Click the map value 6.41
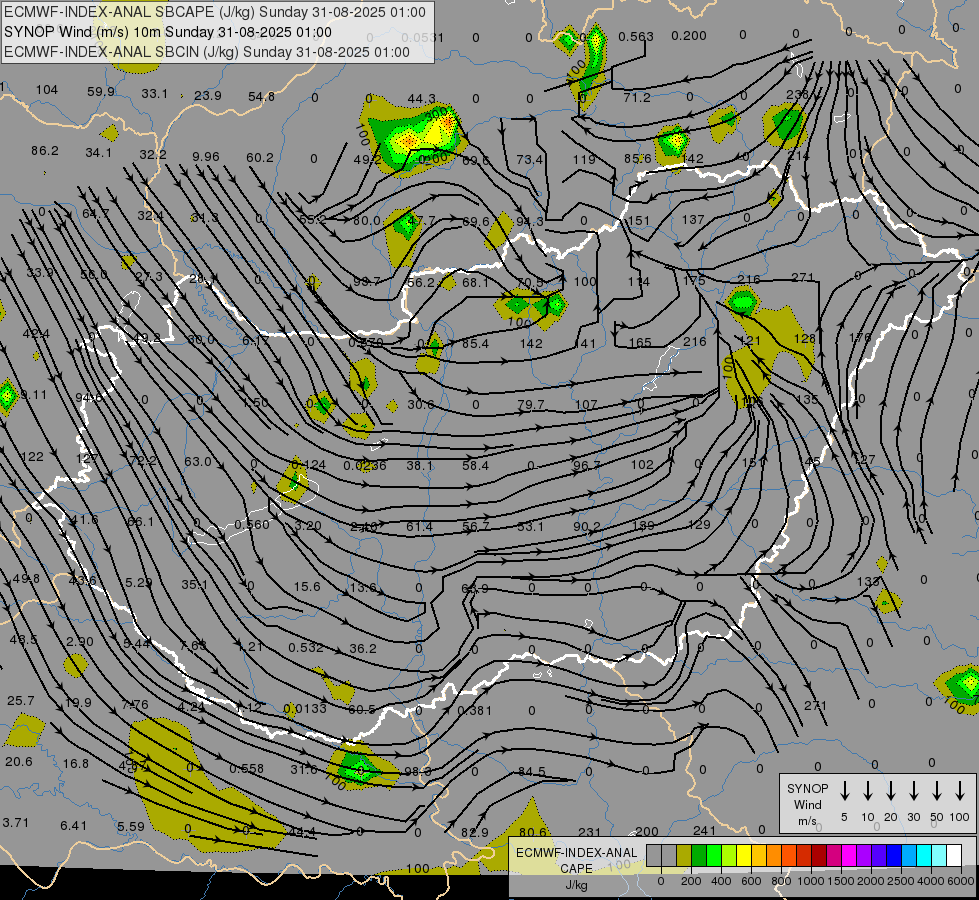Image resolution: width=979 pixels, height=900 pixels. point(74,826)
